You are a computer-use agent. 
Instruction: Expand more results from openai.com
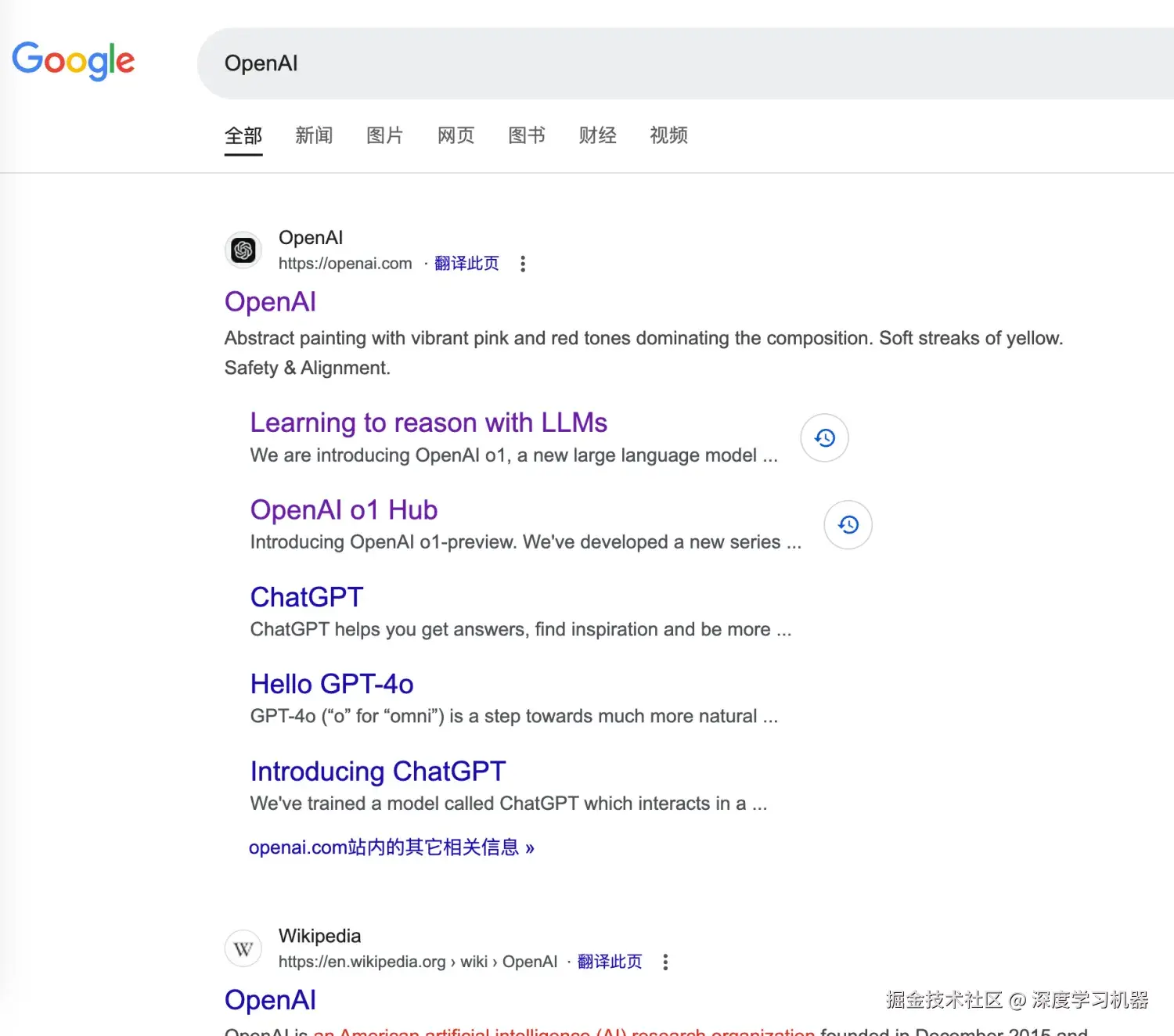[x=391, y=847]
